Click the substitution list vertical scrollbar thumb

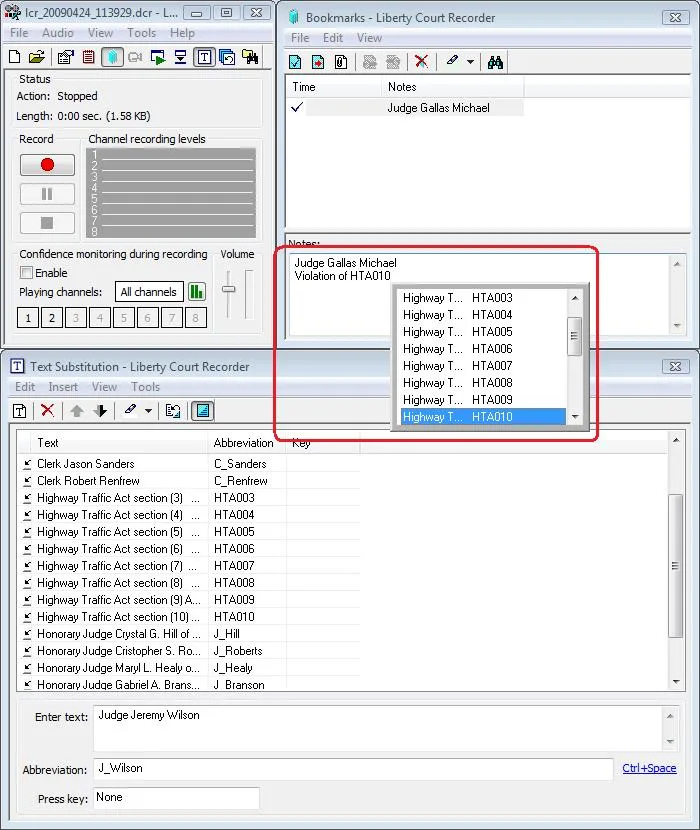(675, 566)
